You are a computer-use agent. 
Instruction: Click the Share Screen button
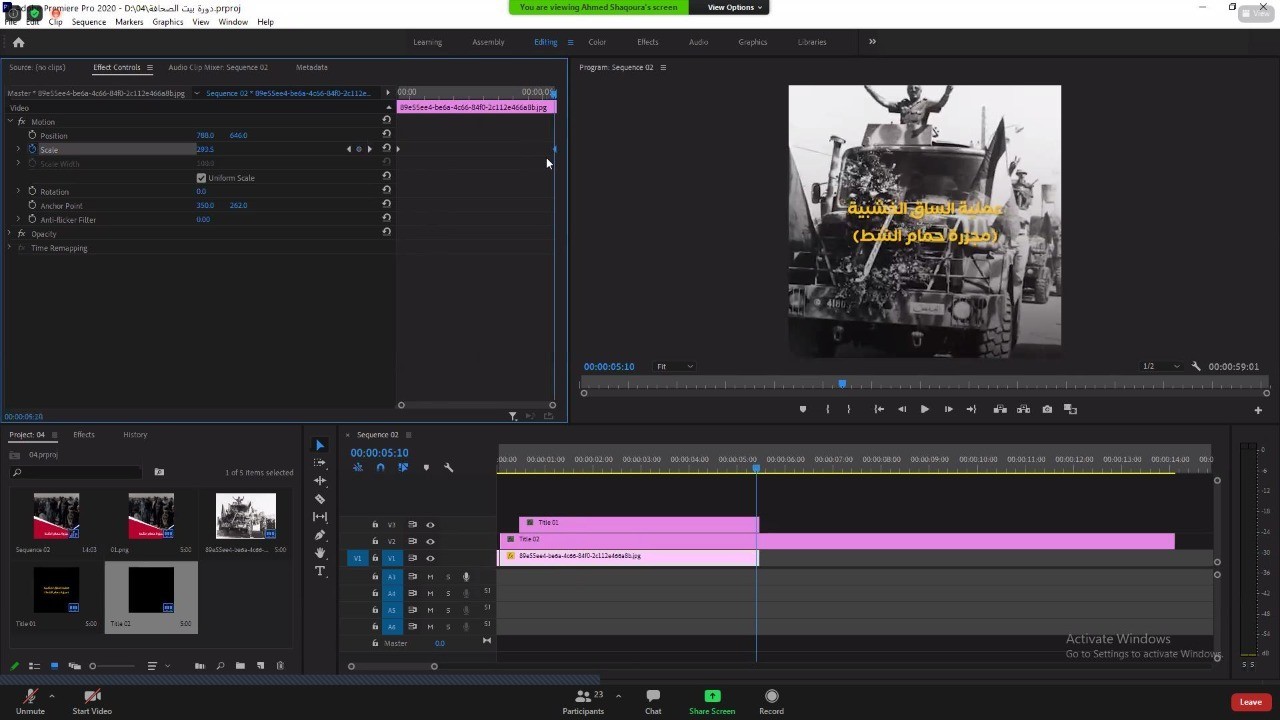point(711,701)
